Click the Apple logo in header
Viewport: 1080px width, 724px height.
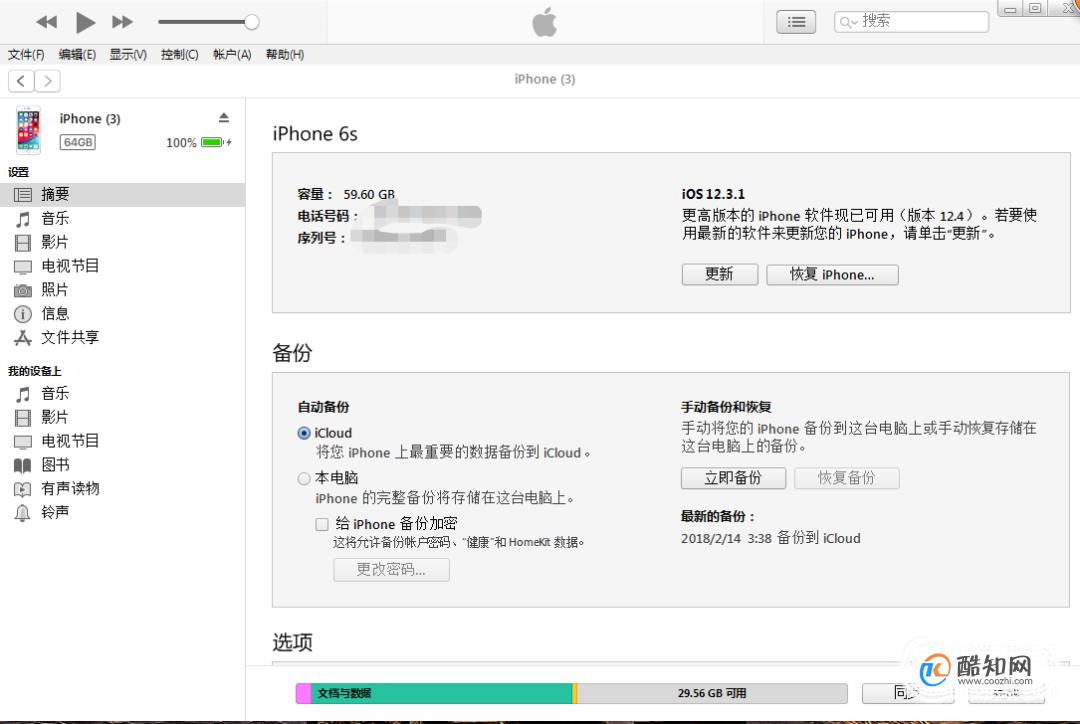(x=544, y=21)
